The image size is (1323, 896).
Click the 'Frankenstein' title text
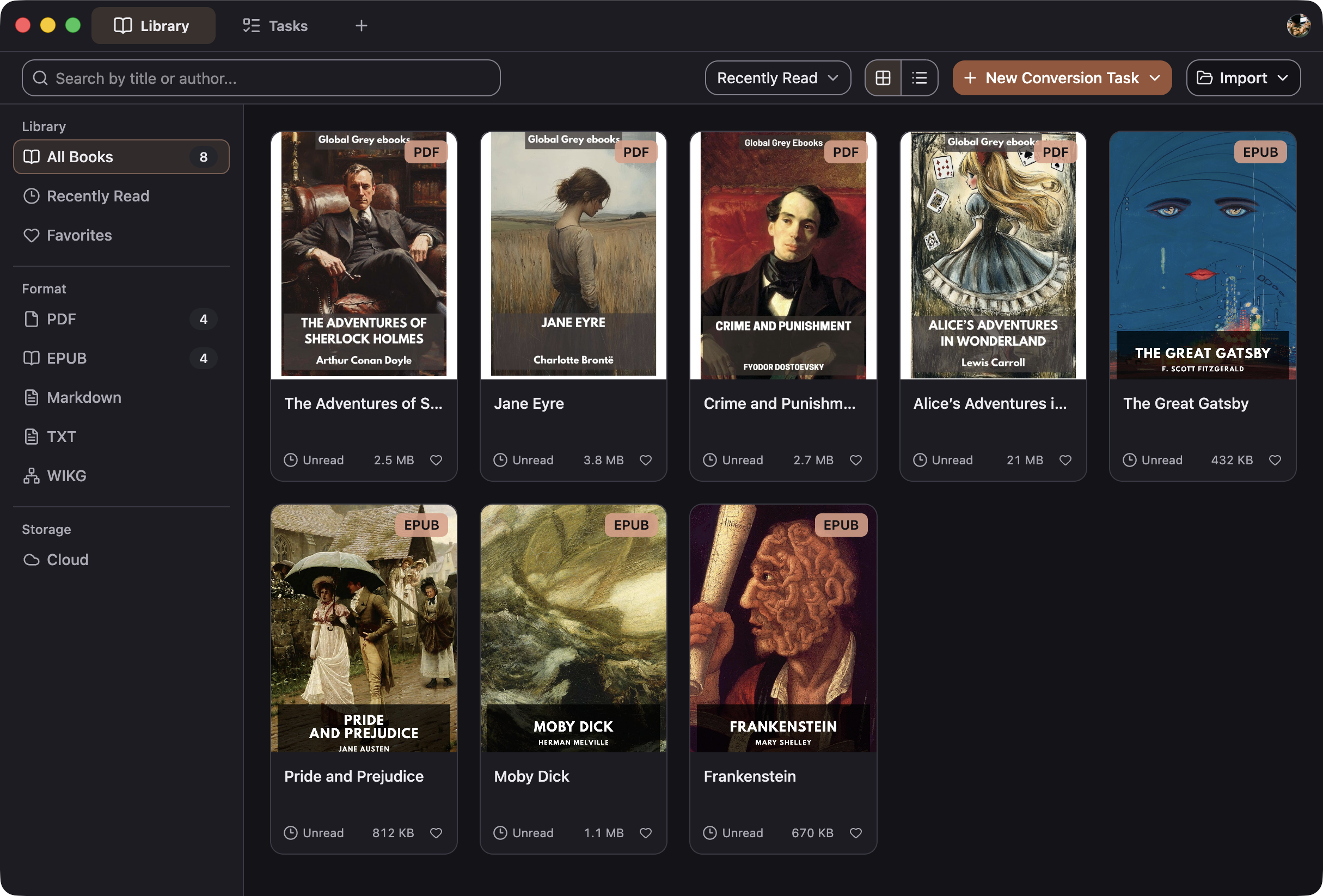(750, 776)
